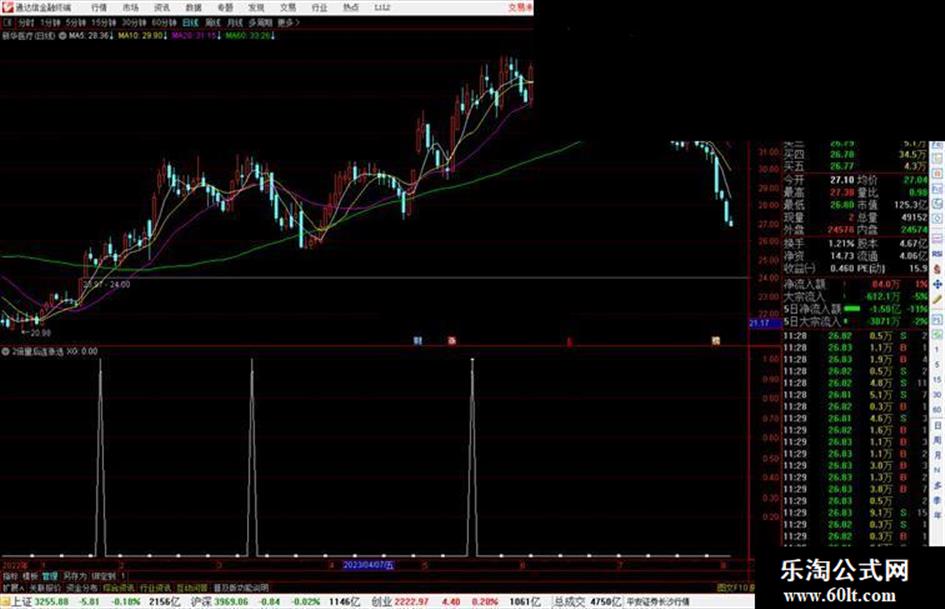The image size is (945, 609).
Task: Click the 今开 value 27.10
Action: click(841, 180)
